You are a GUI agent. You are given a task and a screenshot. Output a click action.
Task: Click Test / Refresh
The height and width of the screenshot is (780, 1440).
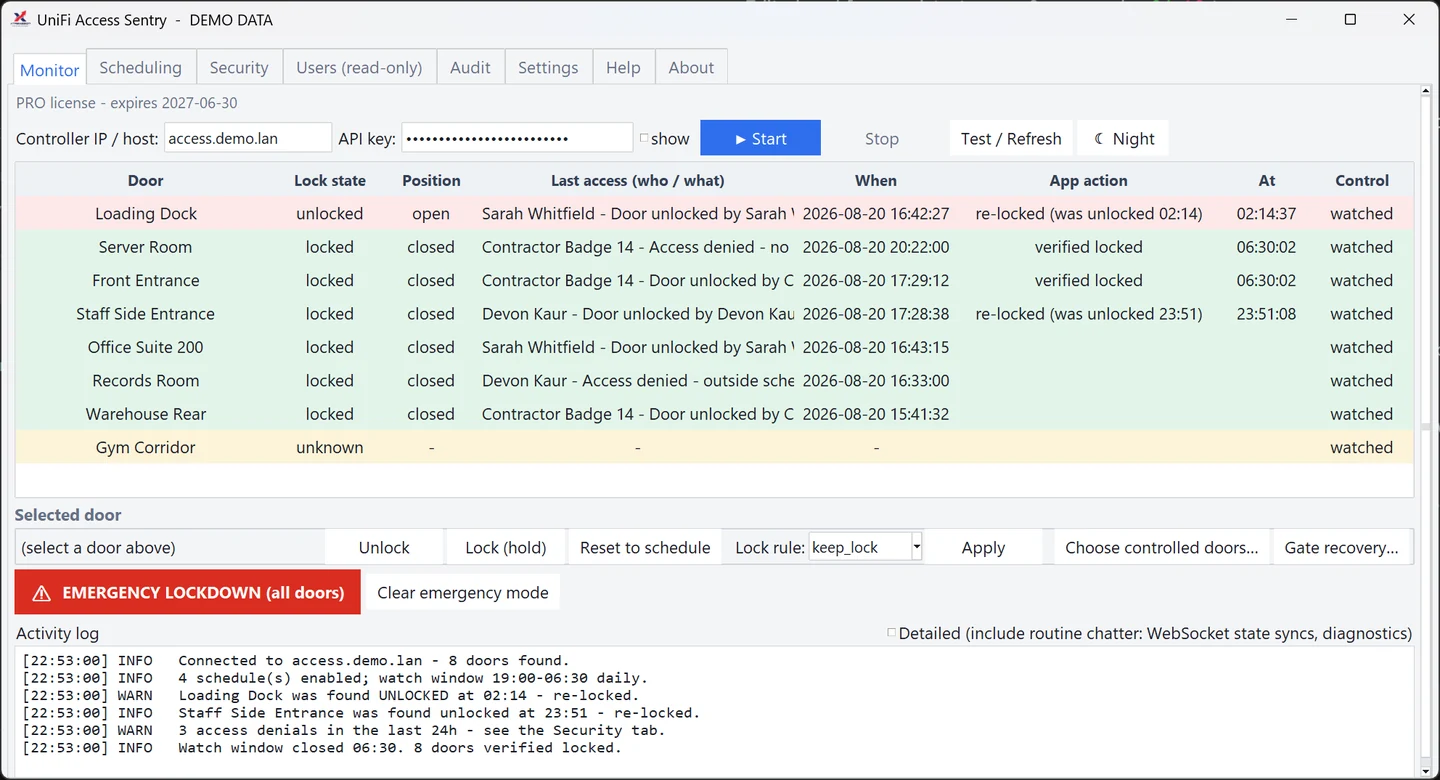pyautogui.click(x=1011, y=138)
